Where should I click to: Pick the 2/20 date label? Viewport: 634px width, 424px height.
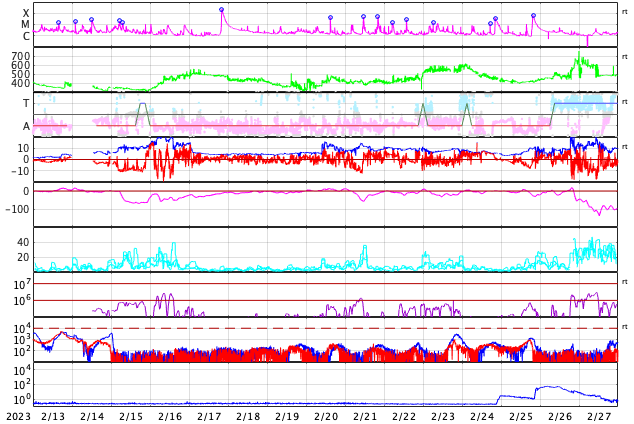tap(326, 417)
